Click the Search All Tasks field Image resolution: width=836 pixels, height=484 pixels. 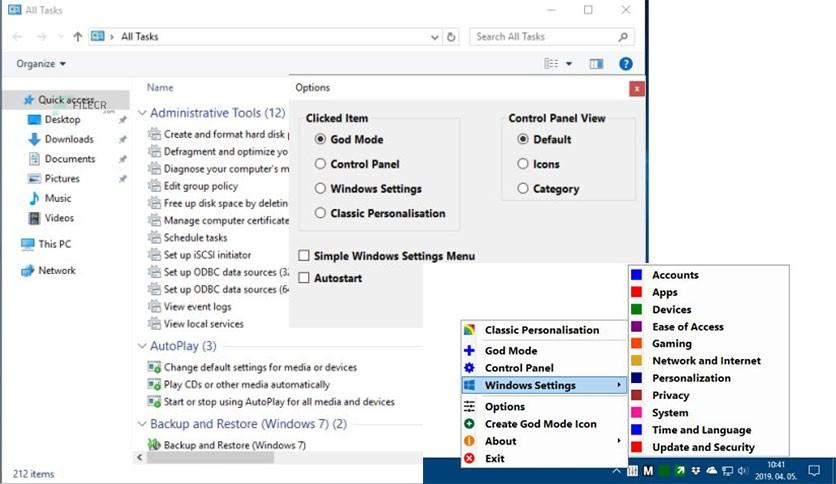pos(552,37)
